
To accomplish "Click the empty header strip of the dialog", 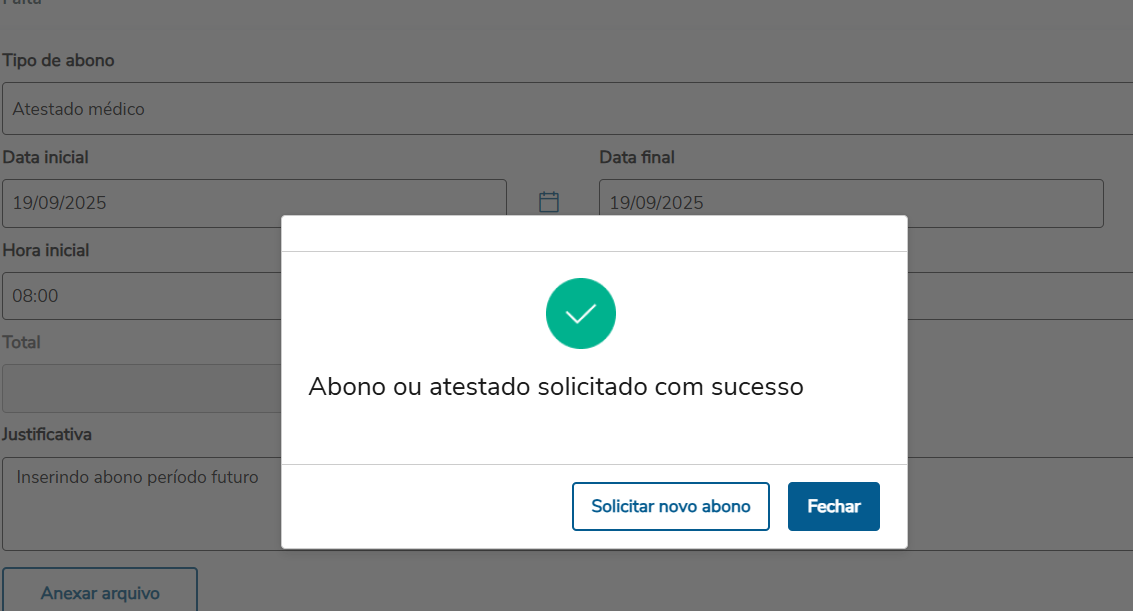I will 594,233.
